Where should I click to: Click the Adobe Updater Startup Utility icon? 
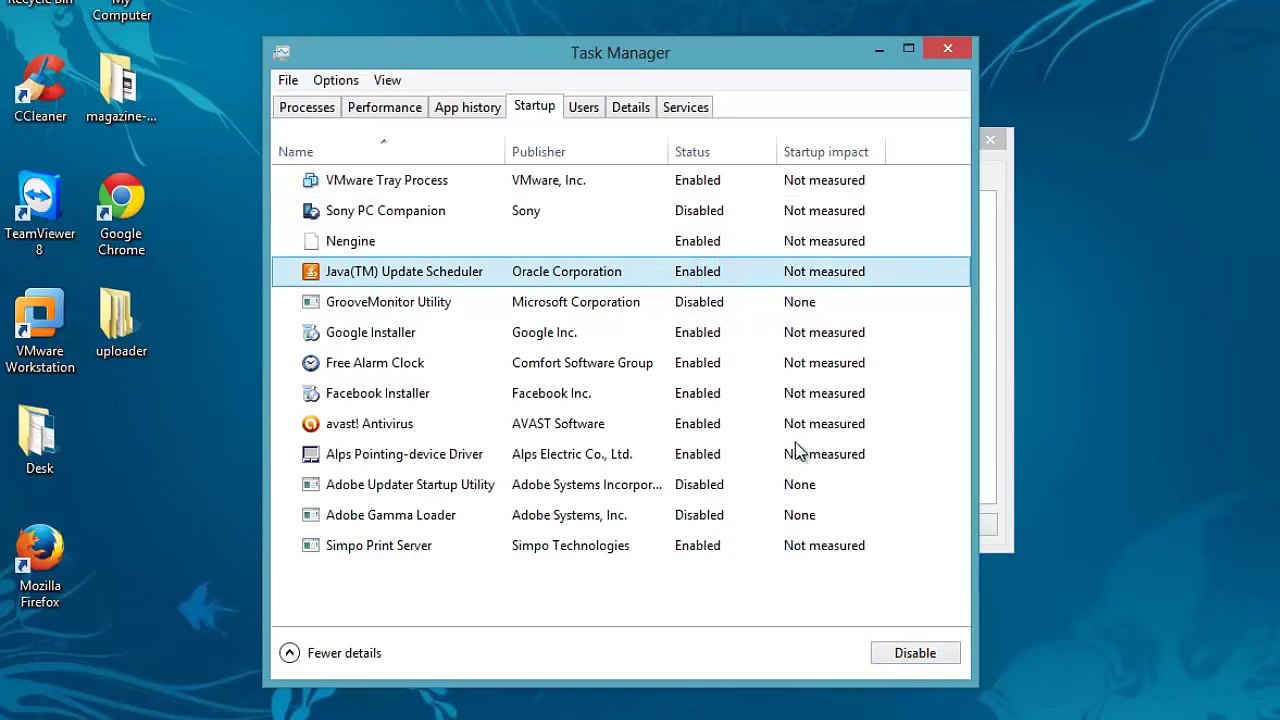pyautogui.click(x=311, y=485)
